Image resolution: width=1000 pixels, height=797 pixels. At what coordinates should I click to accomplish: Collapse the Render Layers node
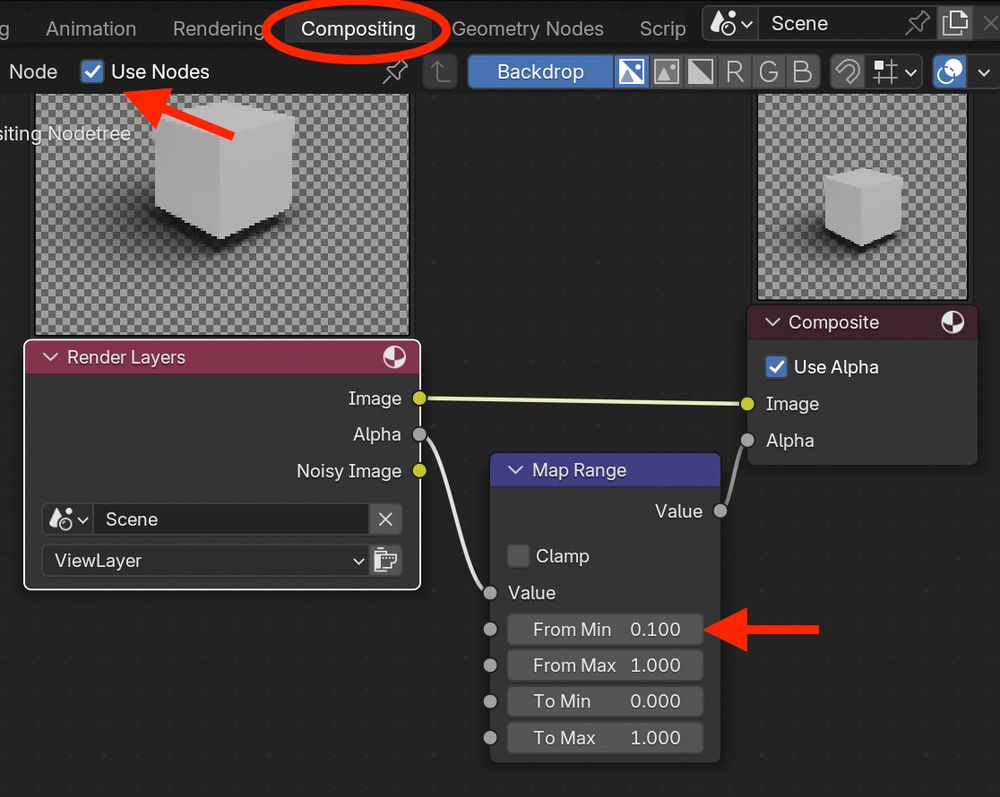(x=50, y=357)
